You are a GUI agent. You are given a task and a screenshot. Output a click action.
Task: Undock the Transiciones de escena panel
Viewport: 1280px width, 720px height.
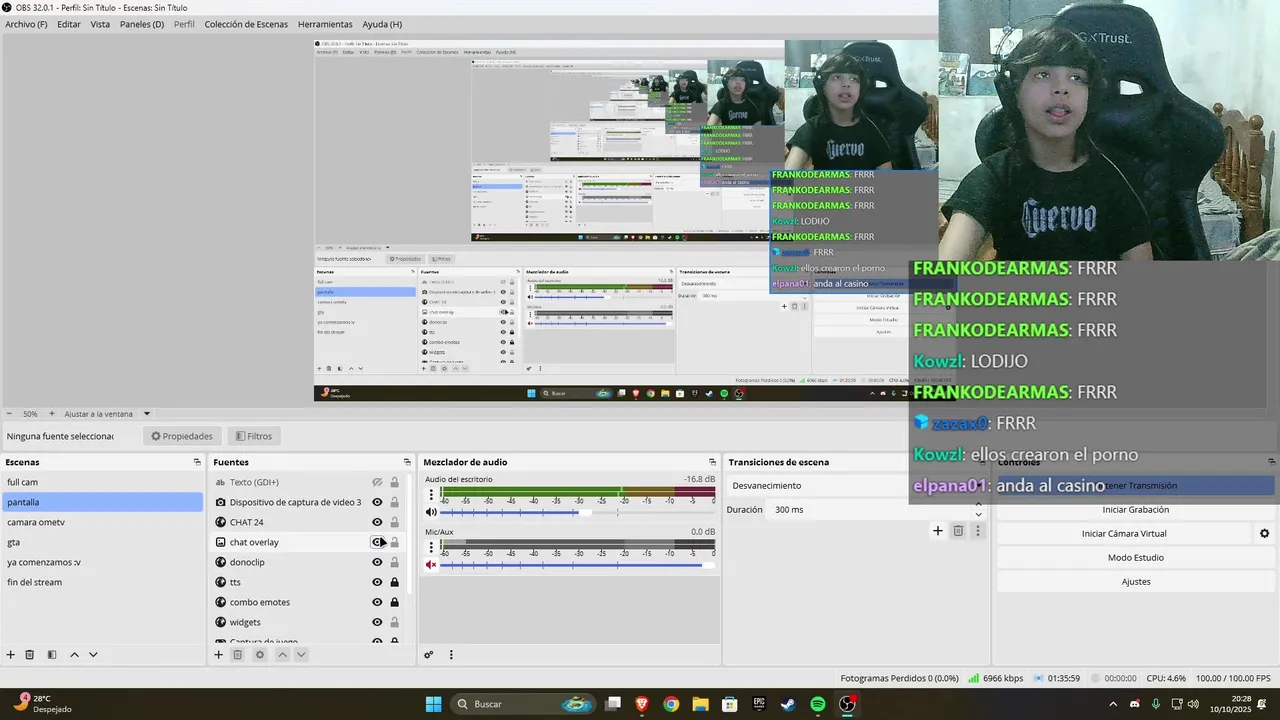[982, 462]
